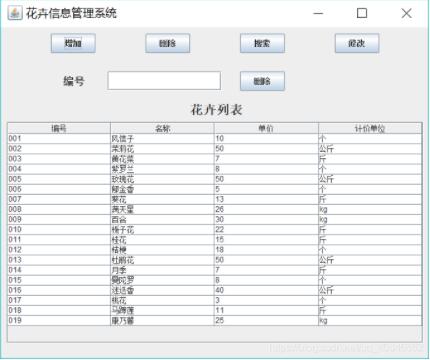Image resolution: width=430 pixels, height=360 pixels.
Task: Select the 杜鹃花 name cell
Action: click(162, 260)
